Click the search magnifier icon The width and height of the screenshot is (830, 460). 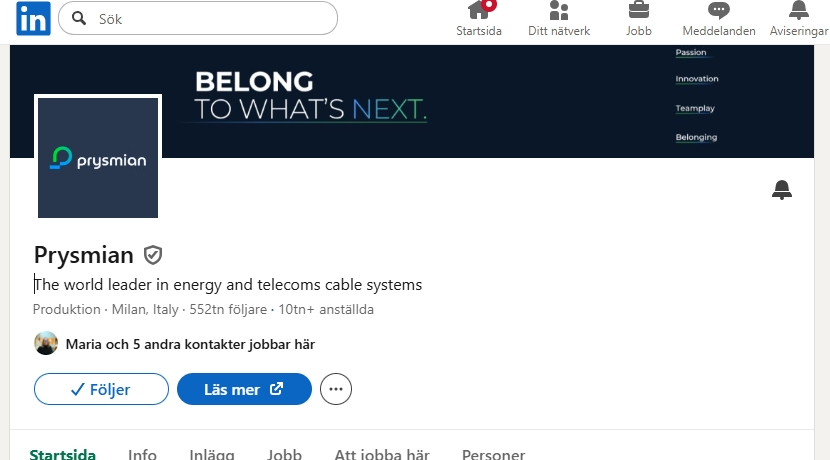coord(79,19)
